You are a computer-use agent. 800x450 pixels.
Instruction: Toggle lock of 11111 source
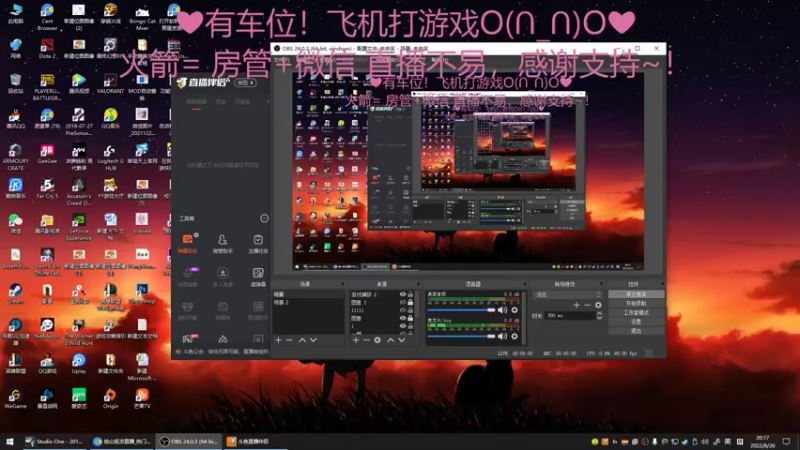click(x=410, y=310)
